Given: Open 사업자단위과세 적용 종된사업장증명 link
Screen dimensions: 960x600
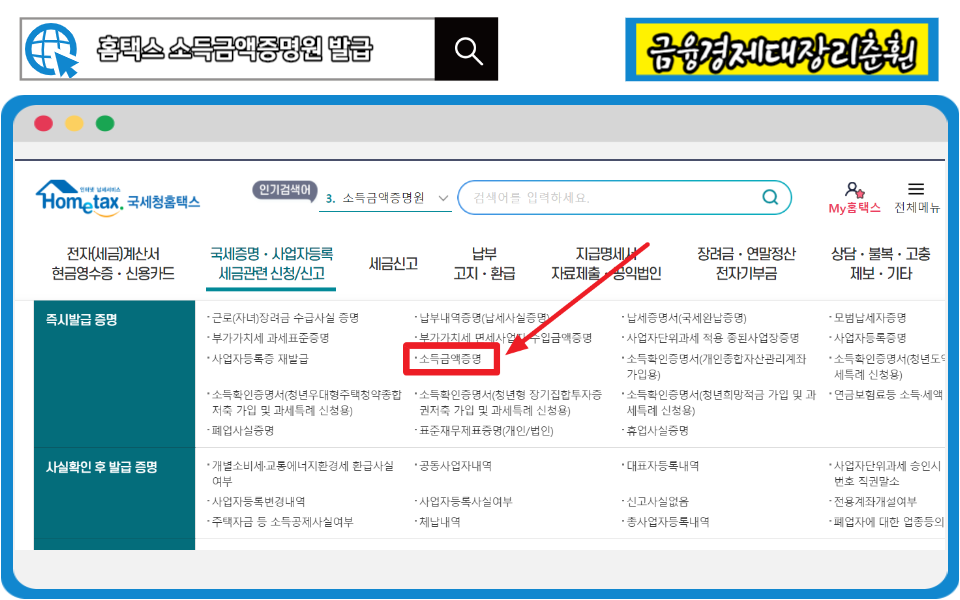Looking at the screenshot, I should click(713, 338).
